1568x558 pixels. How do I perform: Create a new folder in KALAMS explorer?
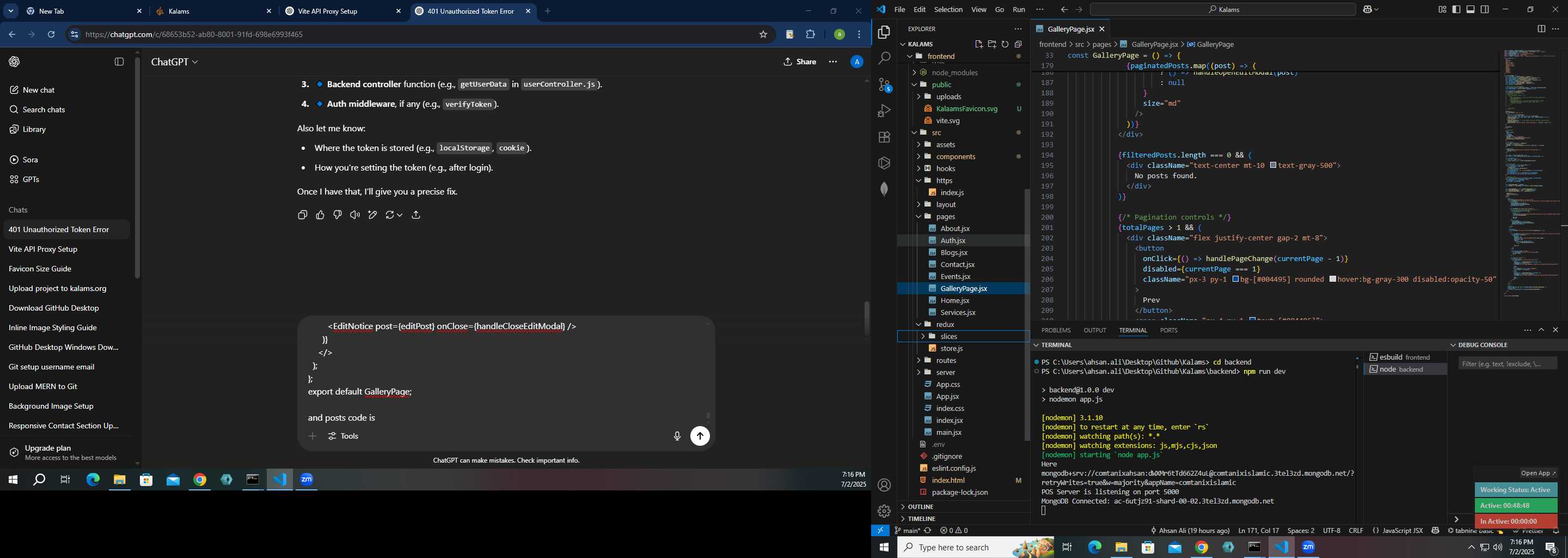point(992,44)
